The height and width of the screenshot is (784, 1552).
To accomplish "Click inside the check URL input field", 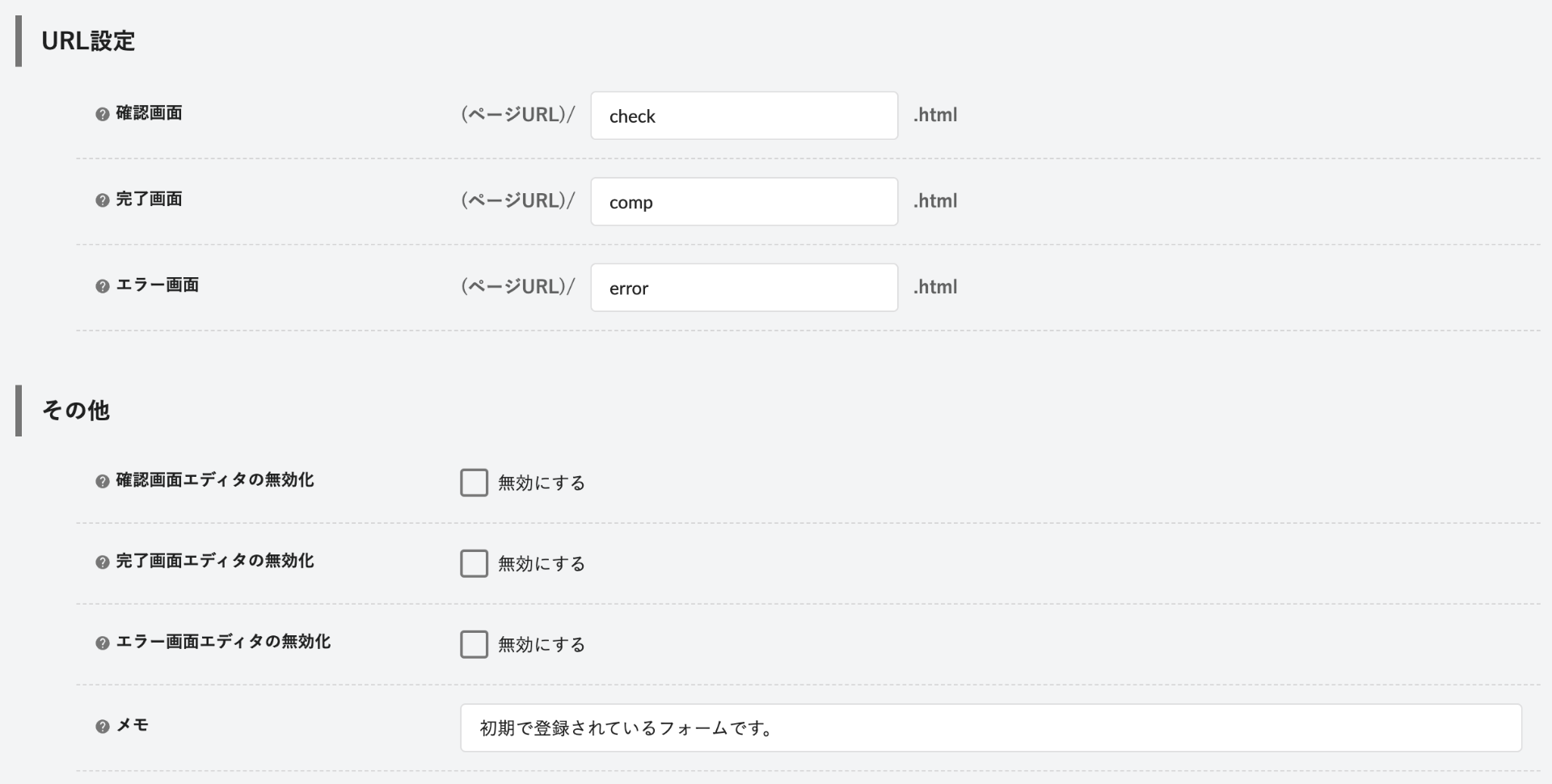I will tap(744, 116).
